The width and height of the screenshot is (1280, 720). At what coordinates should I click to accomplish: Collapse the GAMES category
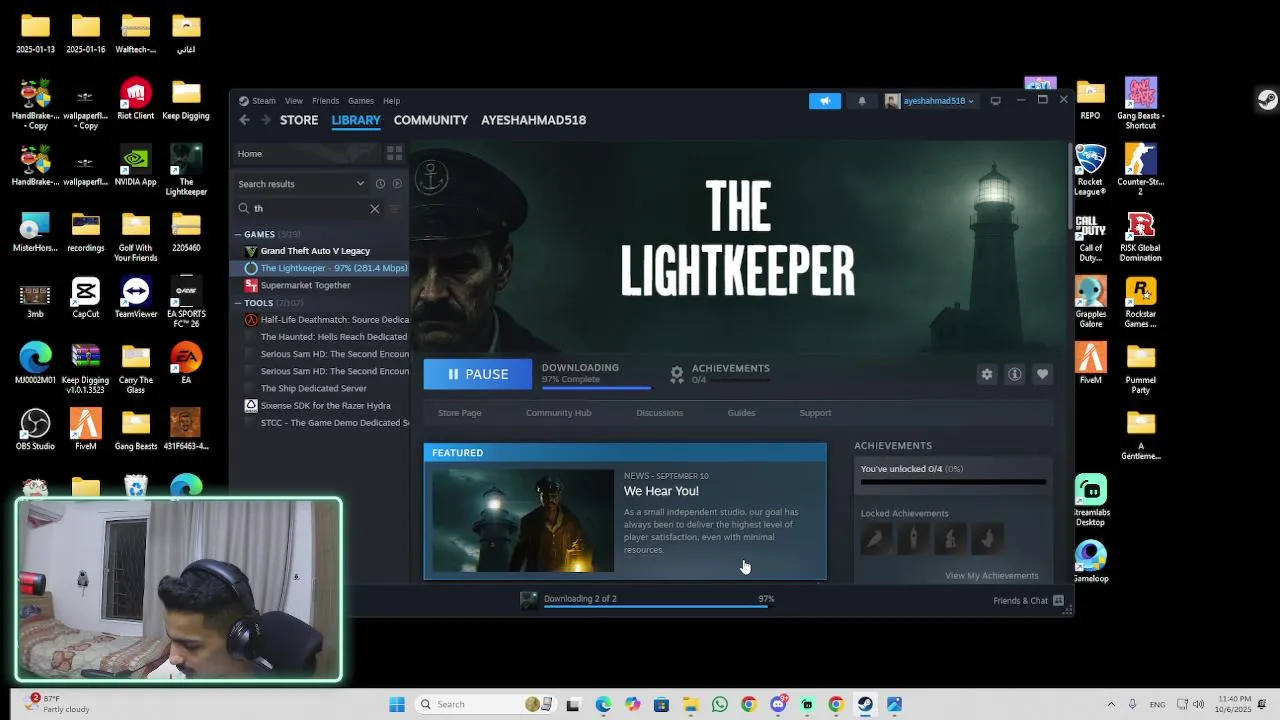[239, 235]
